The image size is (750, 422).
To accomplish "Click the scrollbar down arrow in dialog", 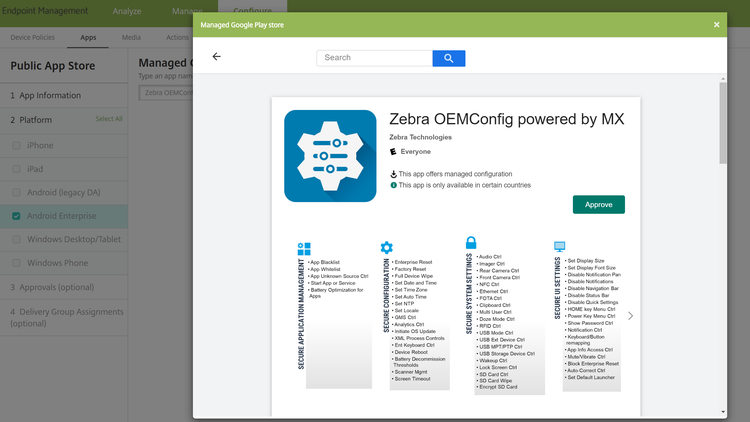I will tap(723, 412).
